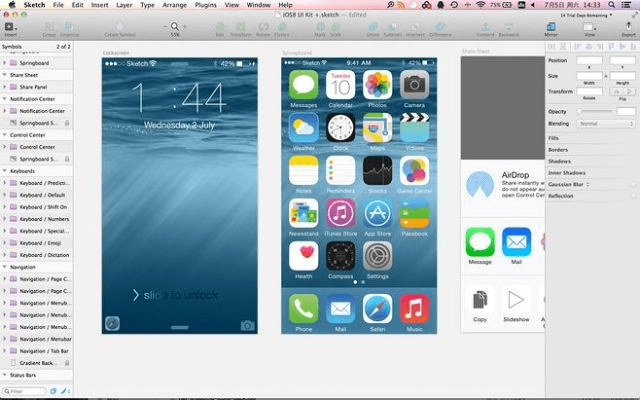Open Spotlight search in macOS menu bar
640x400 pixels.
(x=611, y=5)
